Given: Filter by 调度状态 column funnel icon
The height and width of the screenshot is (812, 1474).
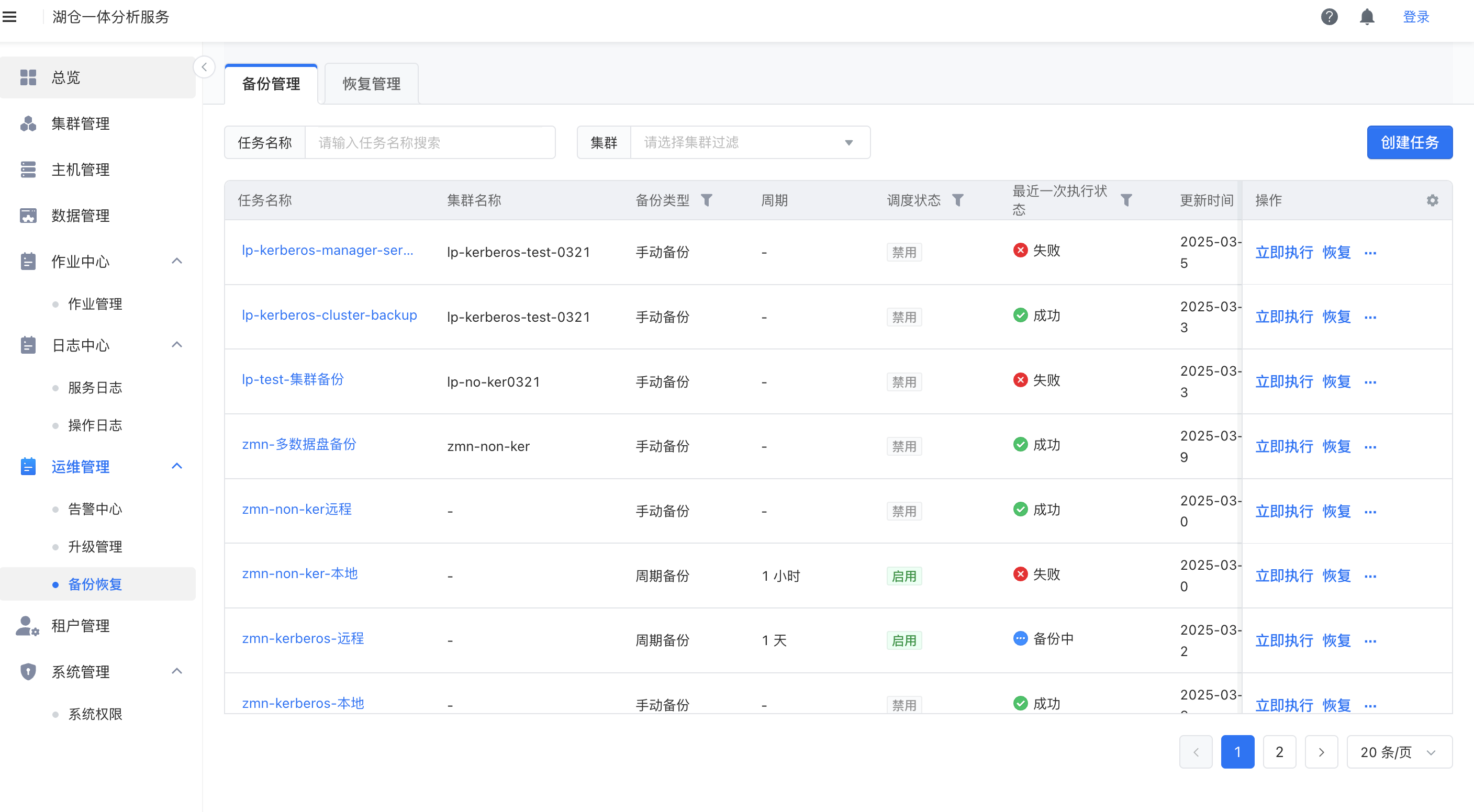Looking at the screenshot, I should 958,200.
